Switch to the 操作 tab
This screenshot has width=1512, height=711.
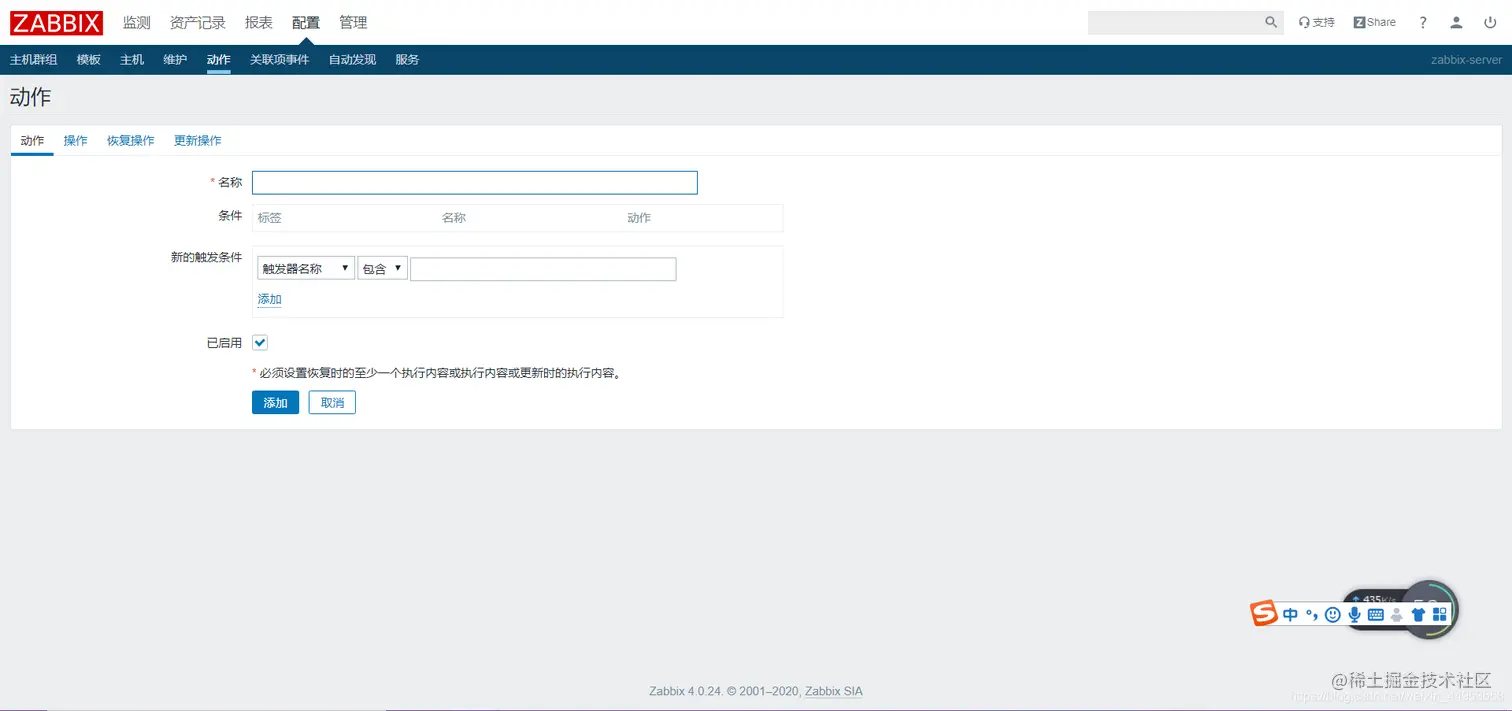75,141
